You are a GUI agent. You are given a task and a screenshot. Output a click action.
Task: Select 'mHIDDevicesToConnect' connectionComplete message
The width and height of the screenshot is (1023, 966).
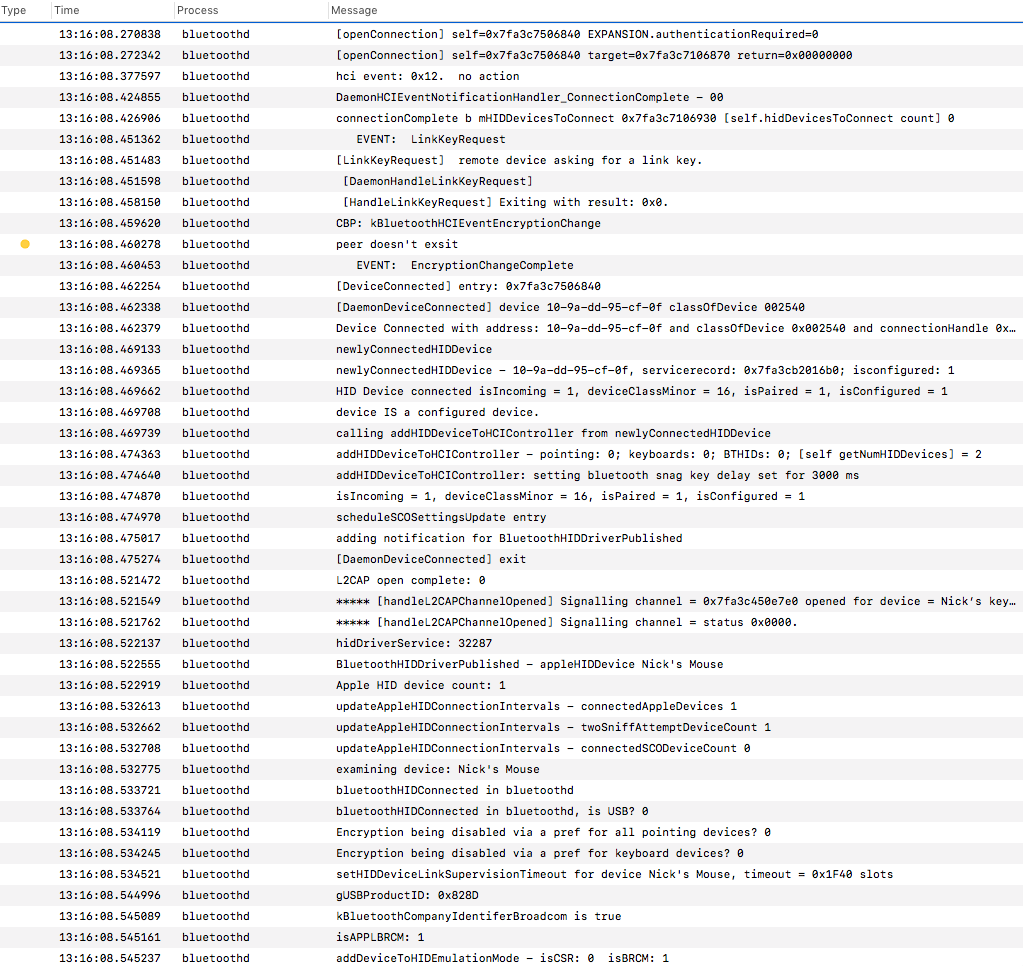645,118
